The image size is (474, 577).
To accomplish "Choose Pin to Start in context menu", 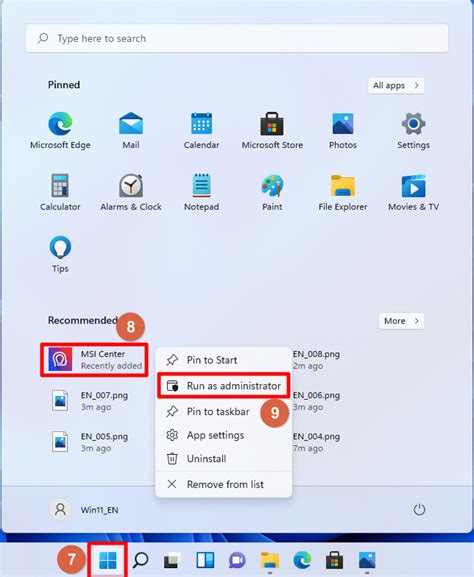I will point(224,360).
